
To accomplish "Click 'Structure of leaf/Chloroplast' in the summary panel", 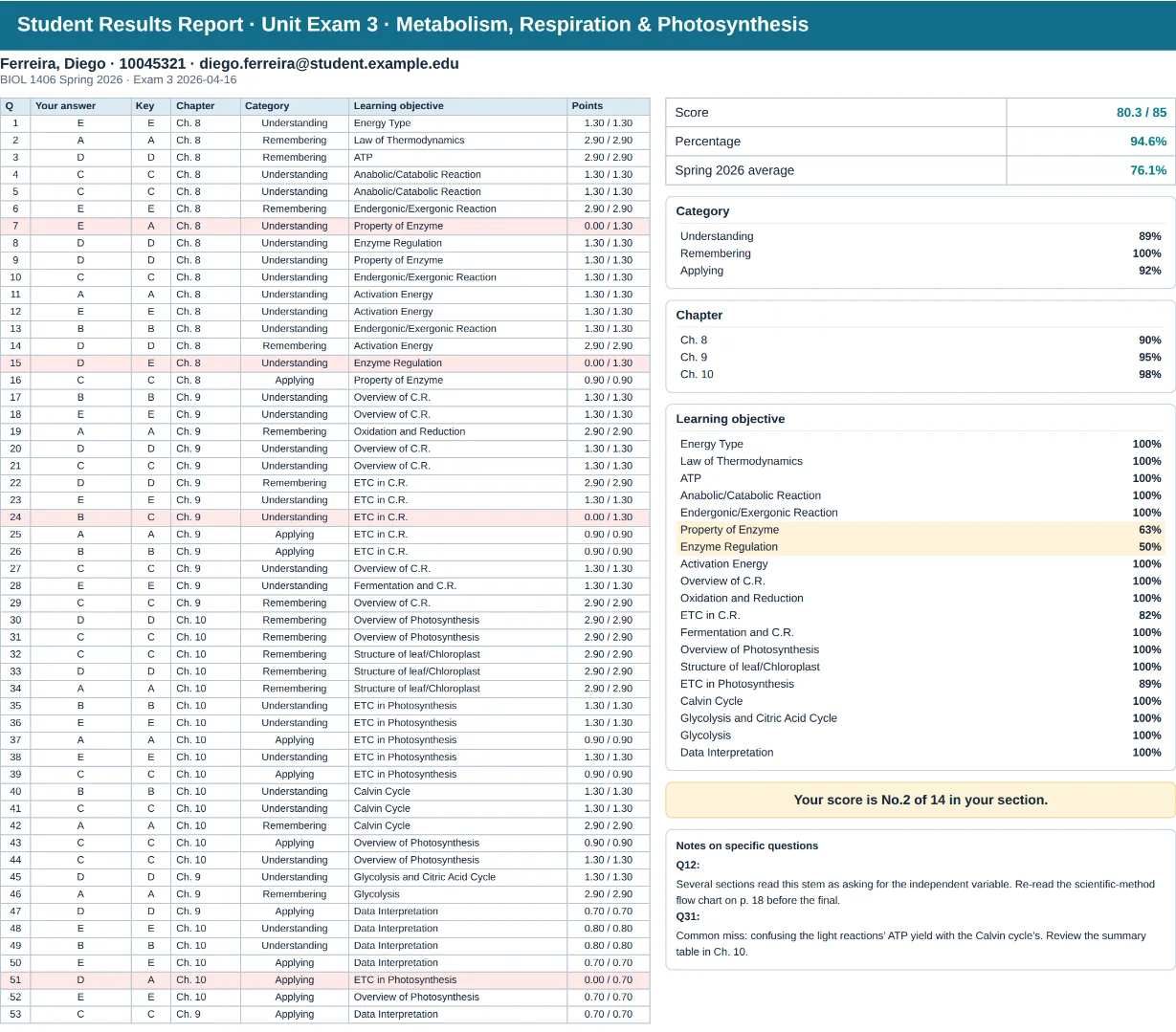I will click(x=750, y=667).
